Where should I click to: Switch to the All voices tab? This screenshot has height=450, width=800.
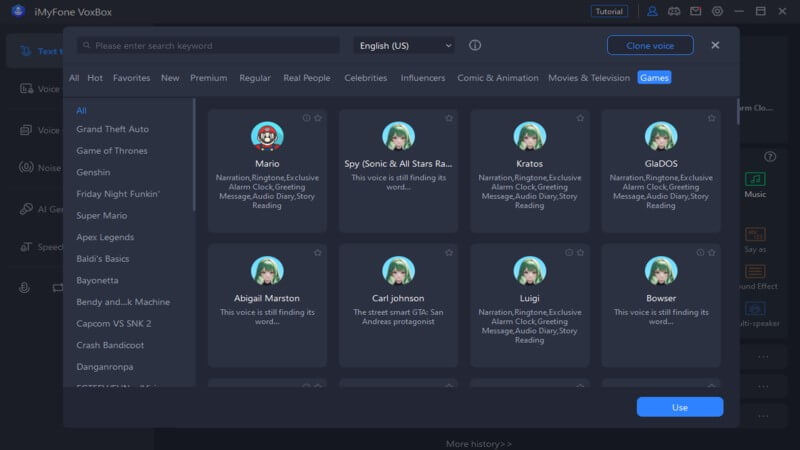point(74,78)
